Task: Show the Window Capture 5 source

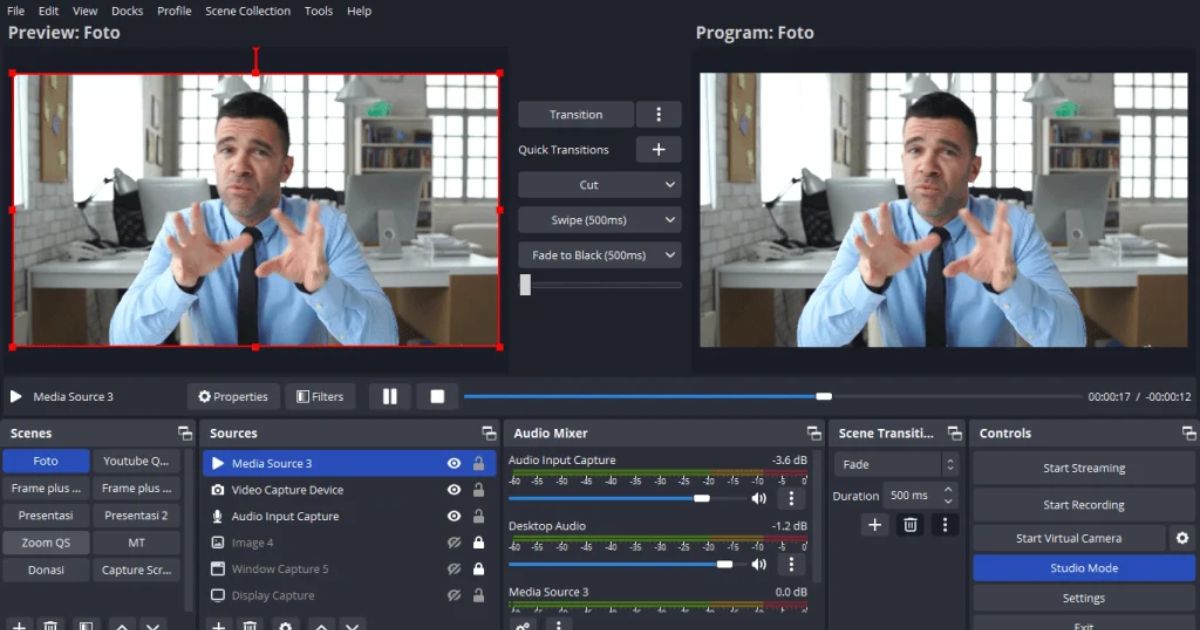Action: [454, 569]
